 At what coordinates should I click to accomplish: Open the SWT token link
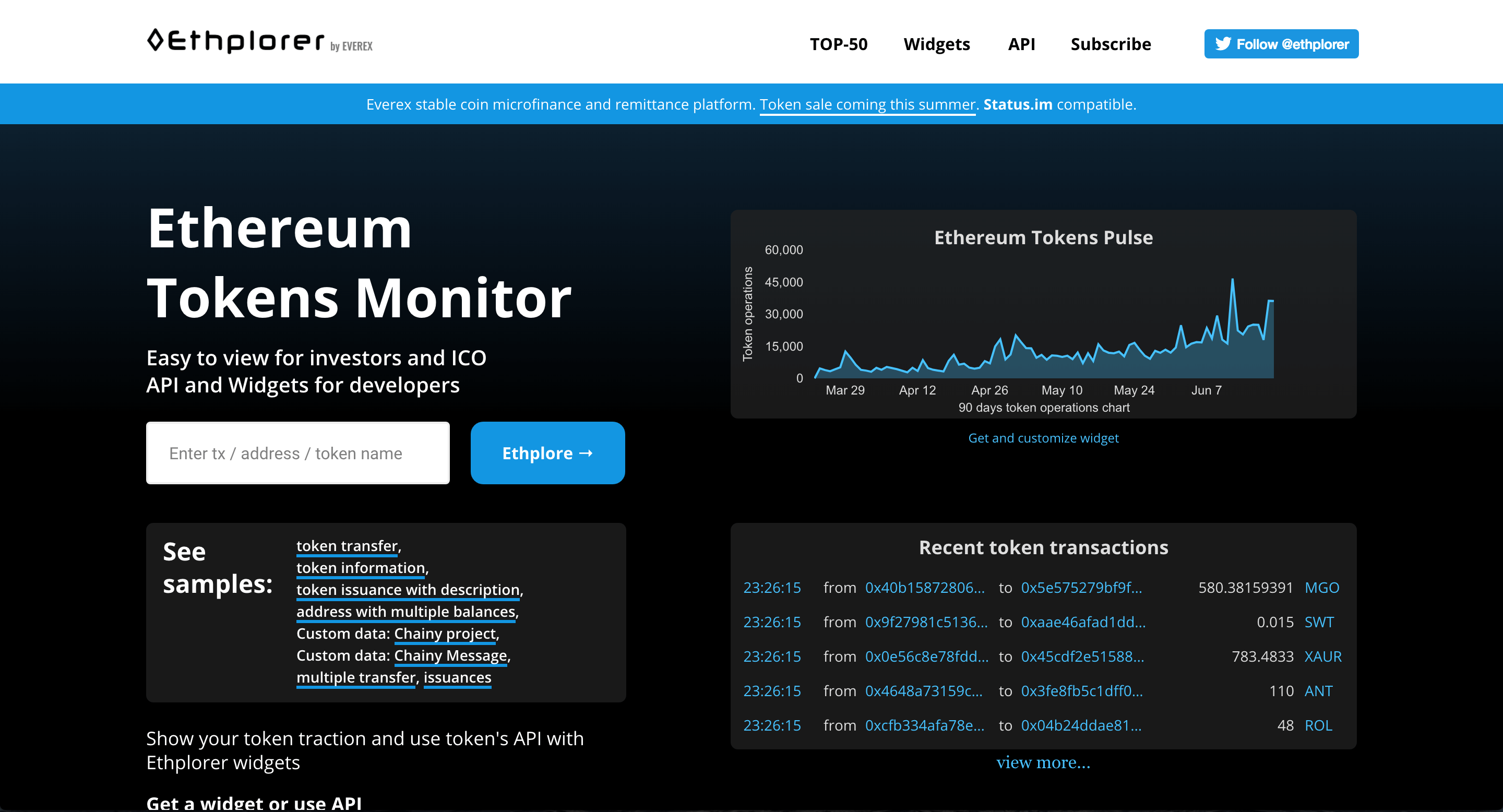(1319, 622)
